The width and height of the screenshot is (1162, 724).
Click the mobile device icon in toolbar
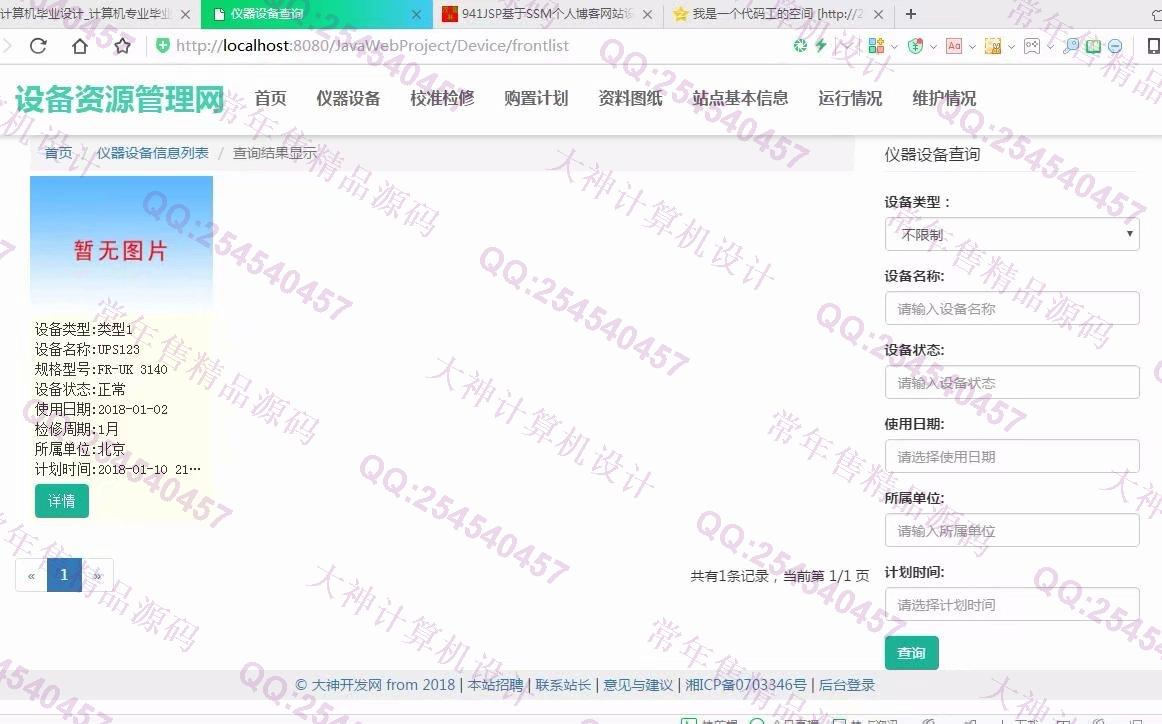1154,46
